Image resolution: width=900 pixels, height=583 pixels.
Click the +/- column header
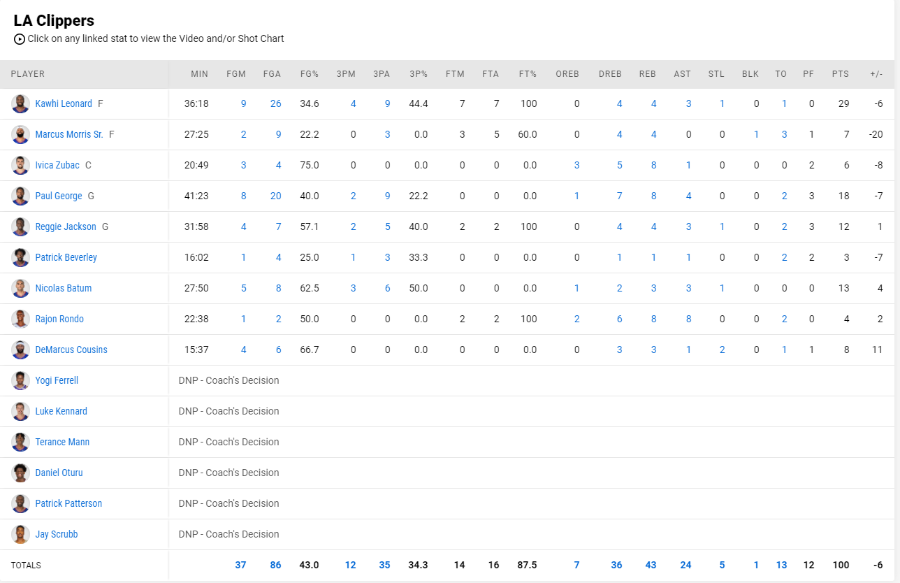click(876, 74)
